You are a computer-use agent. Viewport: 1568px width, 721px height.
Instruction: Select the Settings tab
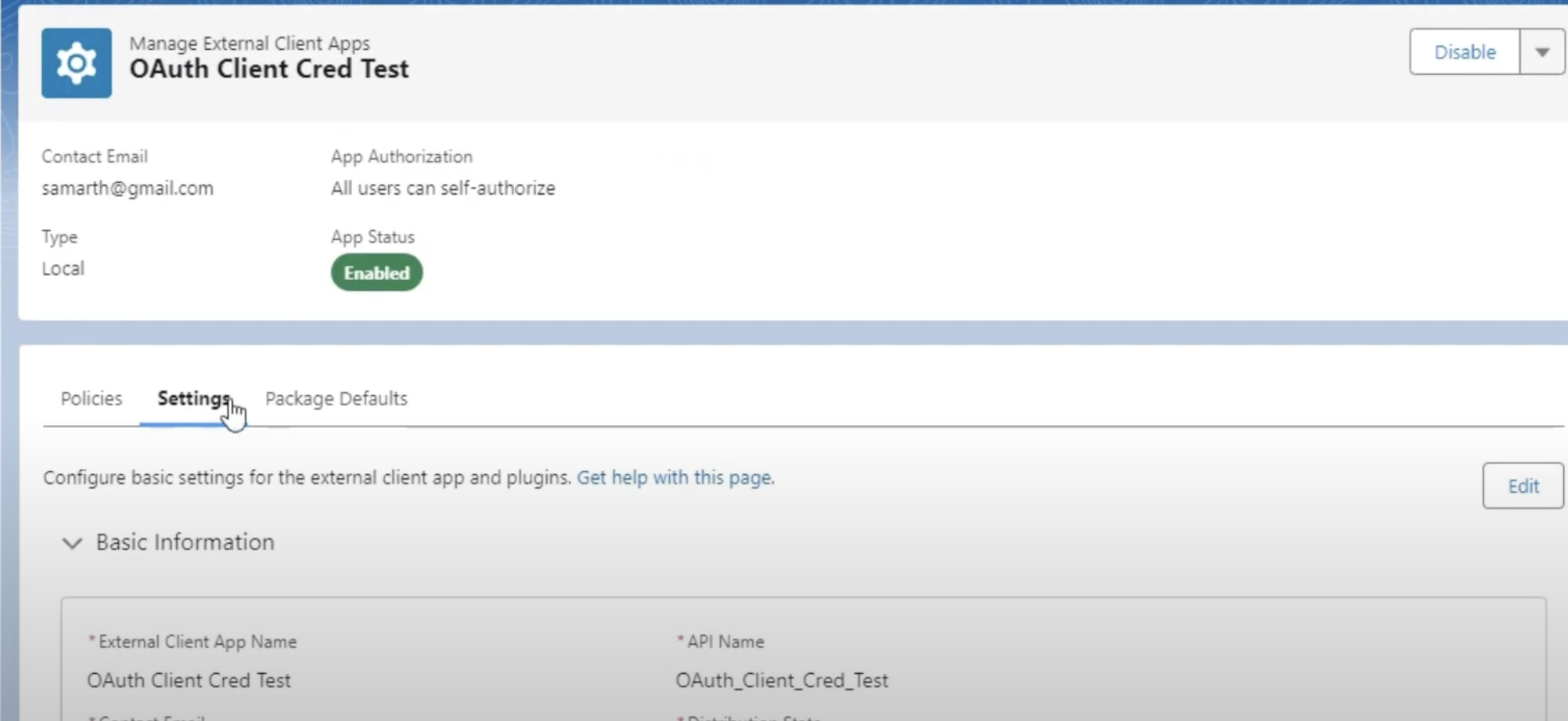click(193, 399)
